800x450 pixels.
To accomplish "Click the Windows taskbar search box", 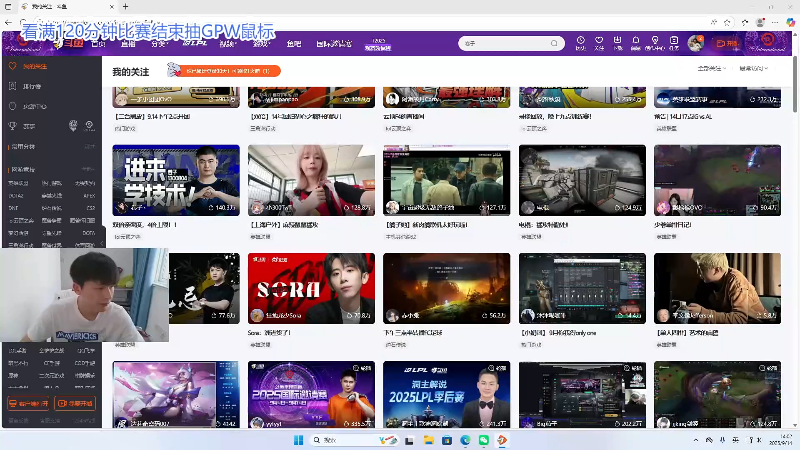I will 354,440.
